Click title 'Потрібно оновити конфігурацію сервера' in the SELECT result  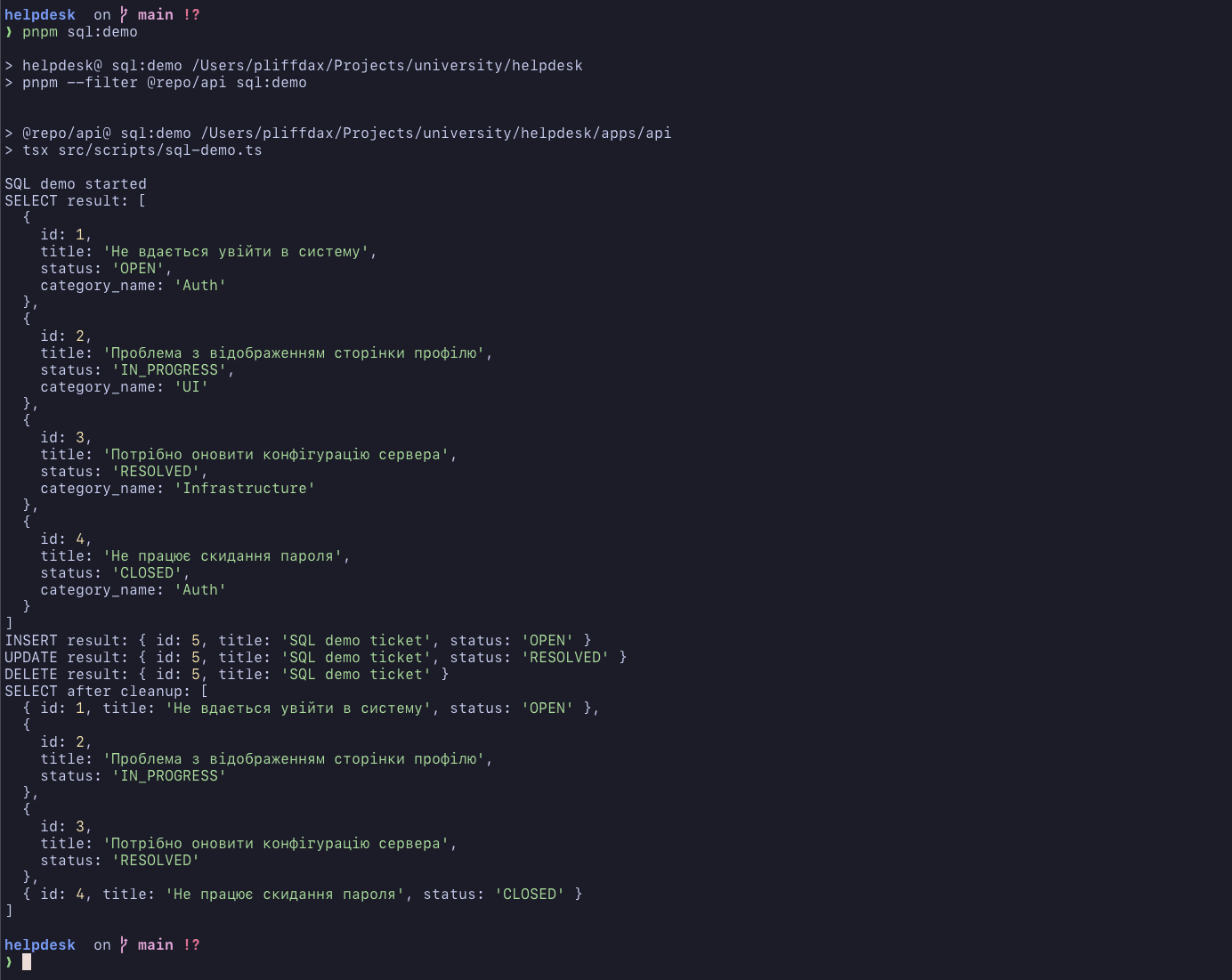pyautogui.click(x=276, y=455)
